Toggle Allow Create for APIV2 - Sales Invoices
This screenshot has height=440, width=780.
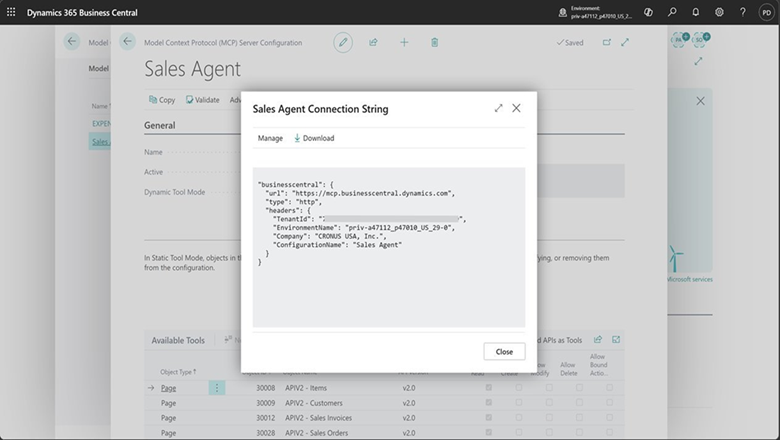(x=519, y=417)
